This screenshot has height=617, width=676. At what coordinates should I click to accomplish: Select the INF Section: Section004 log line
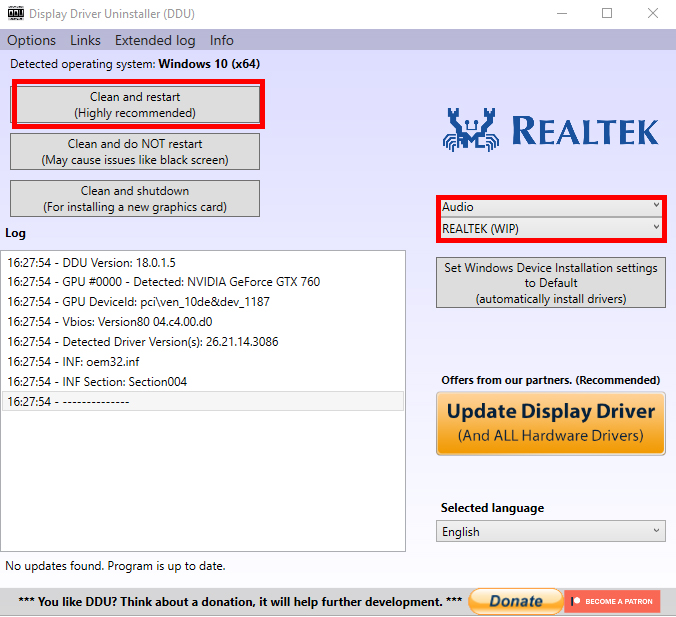coord(203,382)
